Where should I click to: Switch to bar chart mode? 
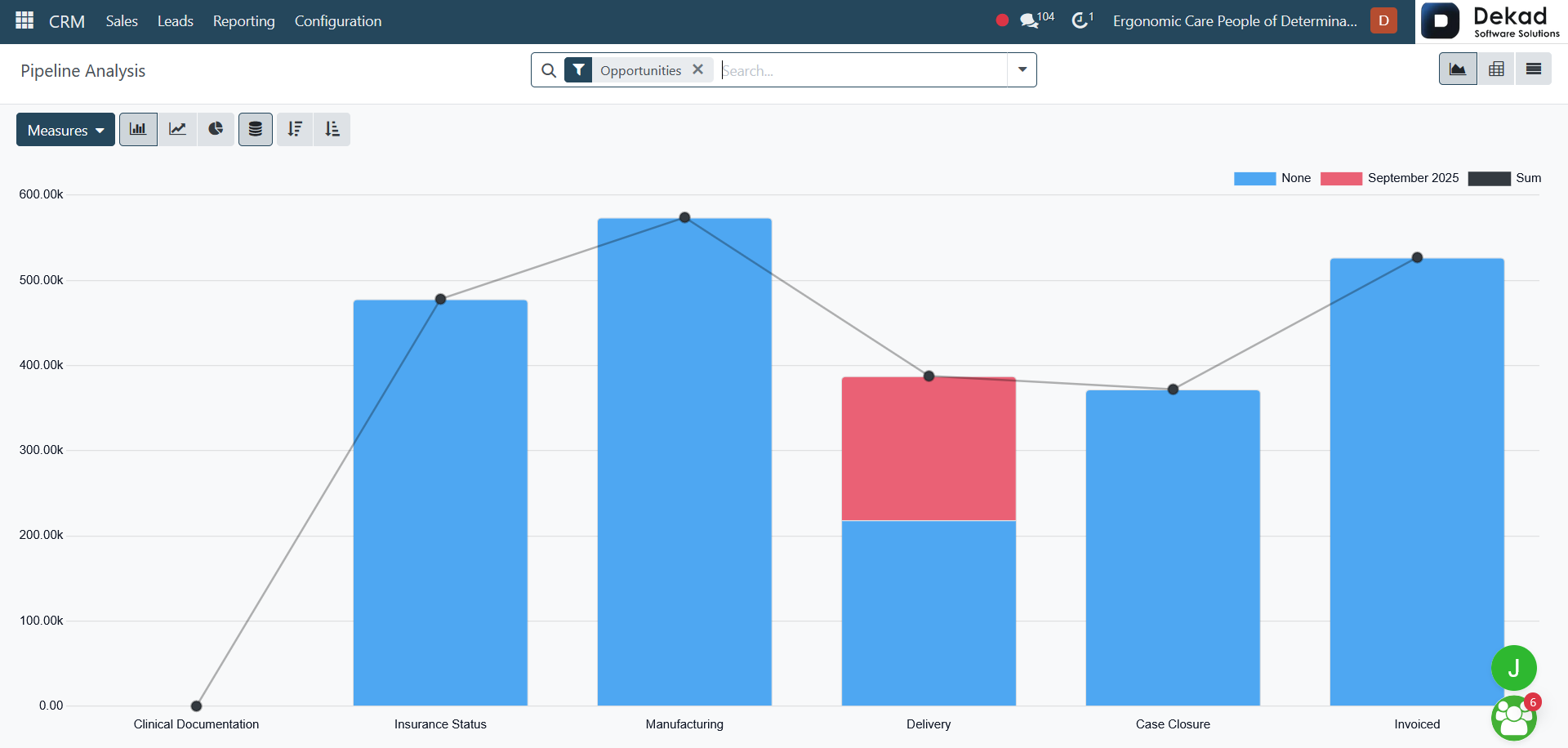[x=138, y=129]
